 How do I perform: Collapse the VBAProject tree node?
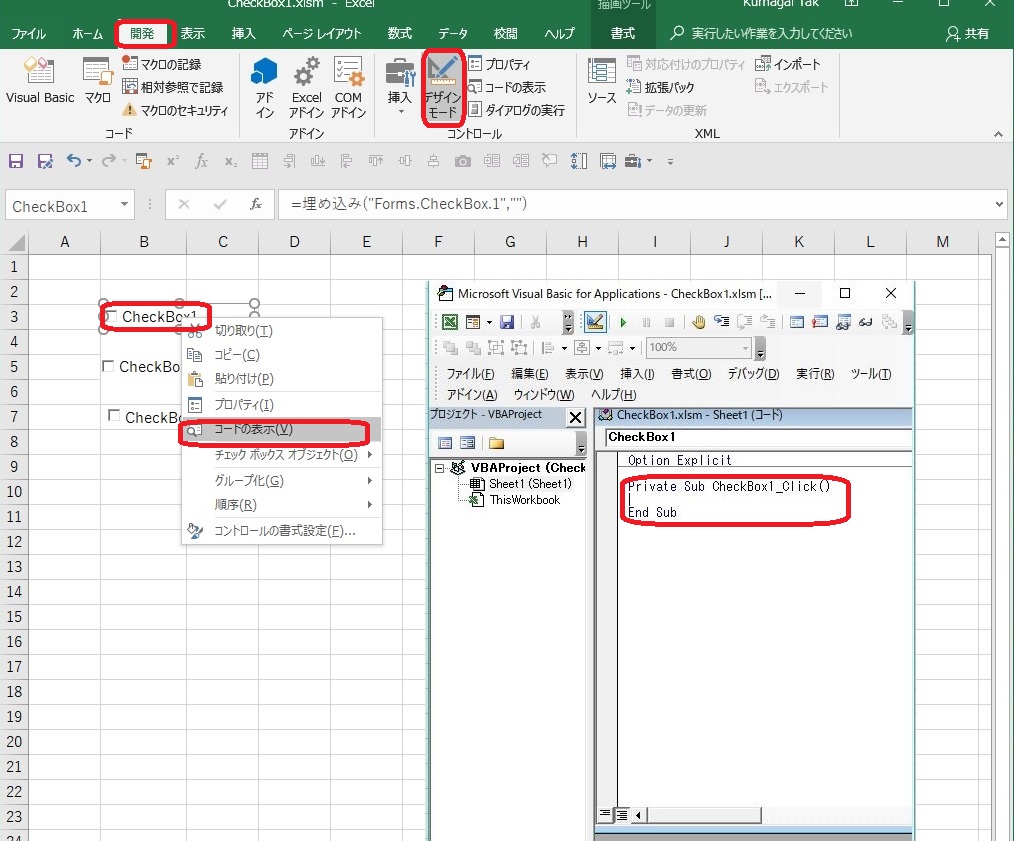click(x=440, y=468)
